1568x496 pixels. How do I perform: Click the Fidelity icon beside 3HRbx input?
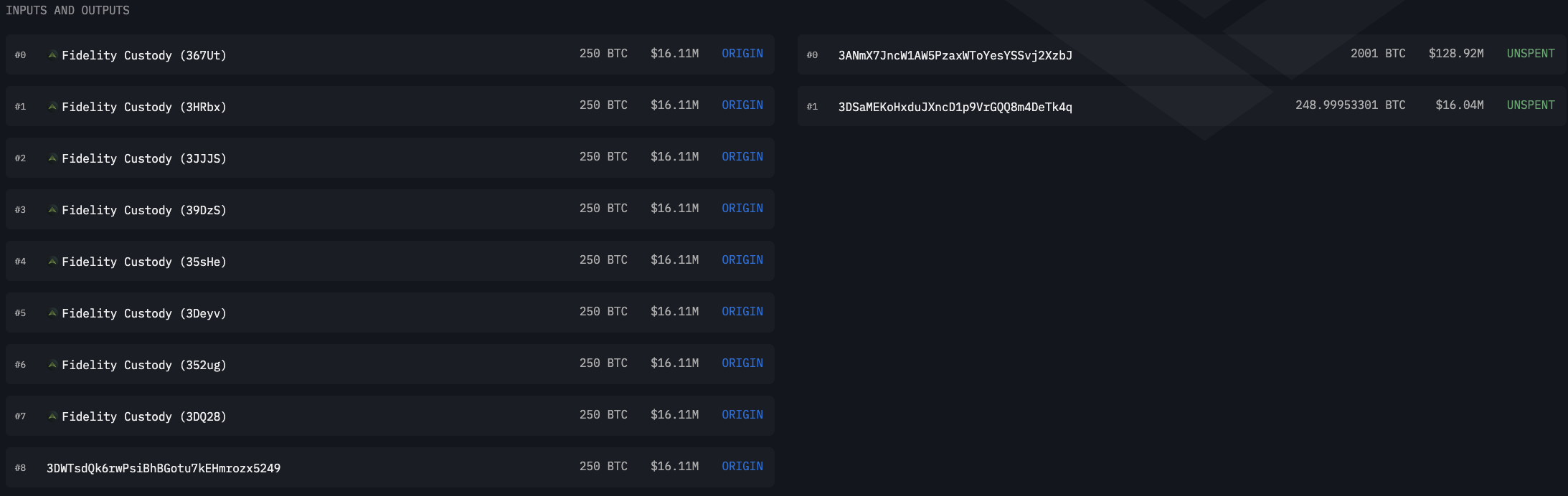click(x=52, y=106)
